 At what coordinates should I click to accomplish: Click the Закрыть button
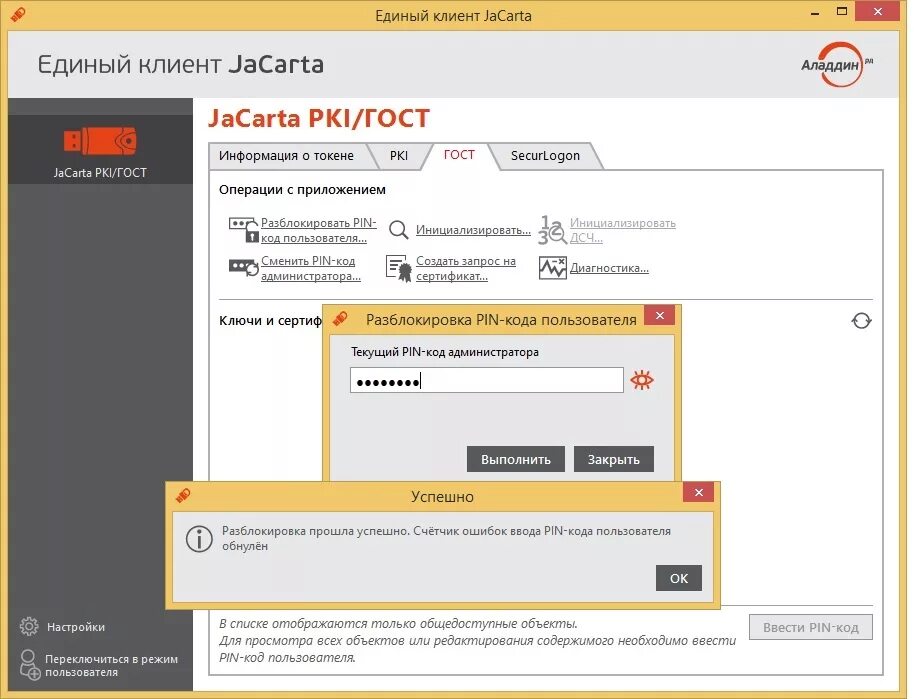[x=614, y=459]
